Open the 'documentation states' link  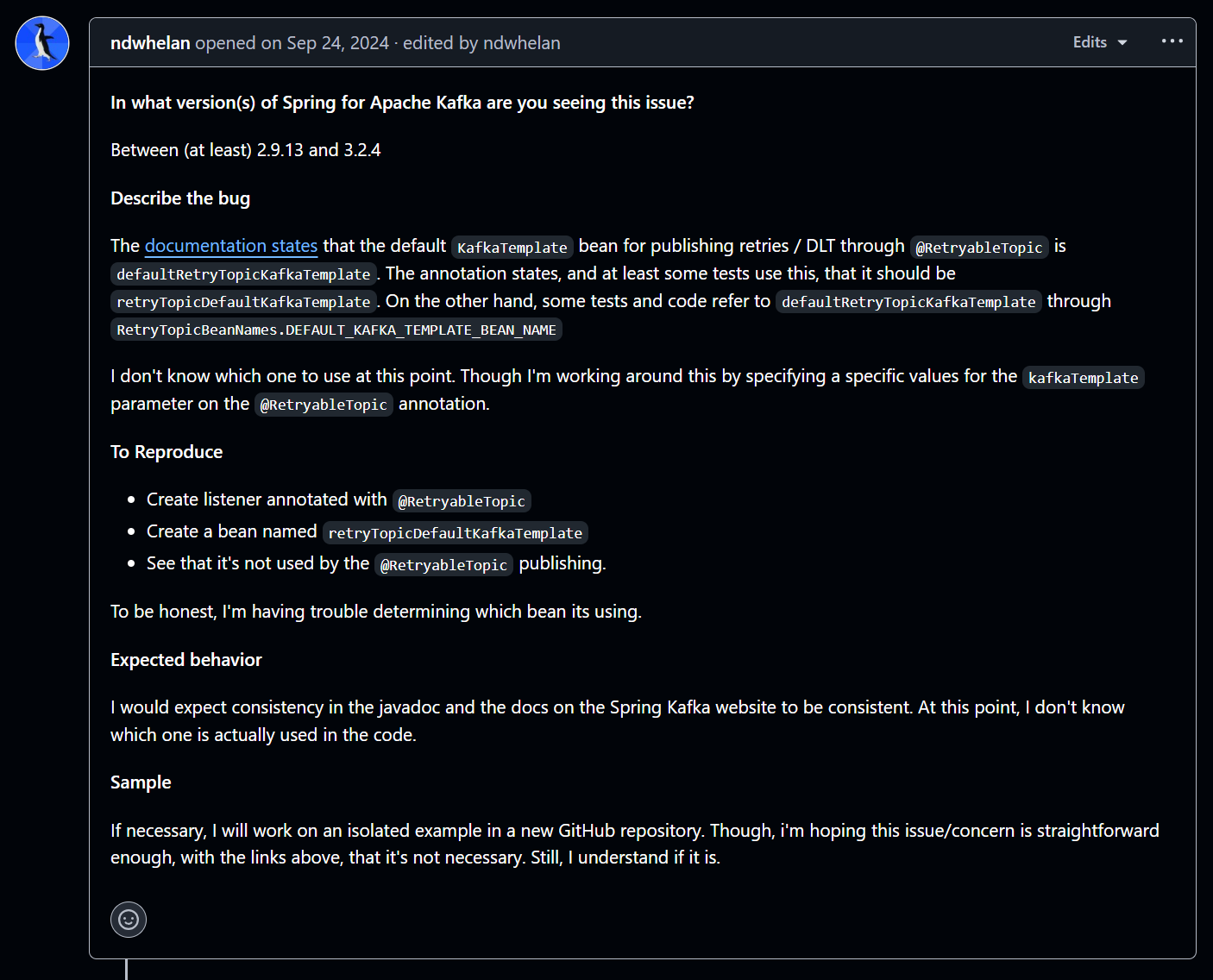[x=231, y=246]
